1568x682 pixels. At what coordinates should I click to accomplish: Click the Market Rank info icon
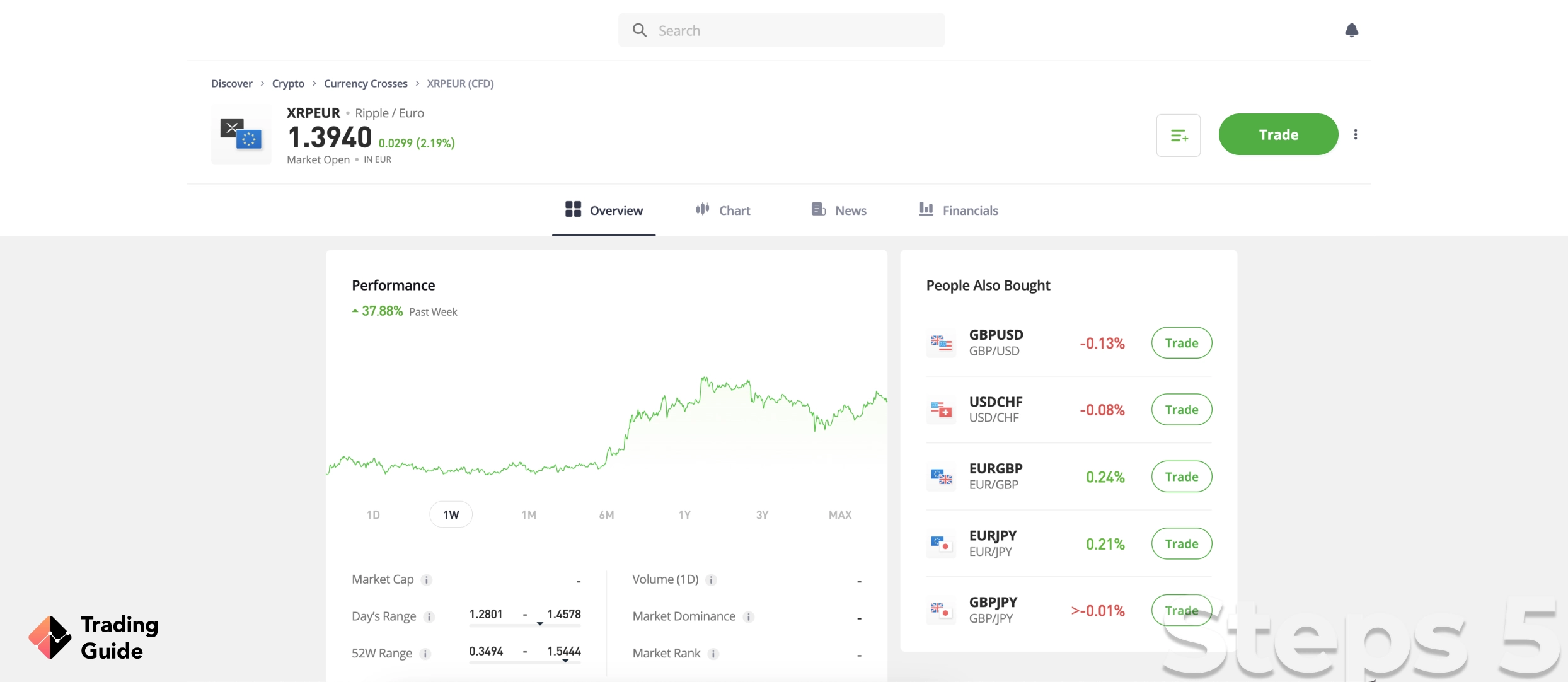tap(713, 654)
